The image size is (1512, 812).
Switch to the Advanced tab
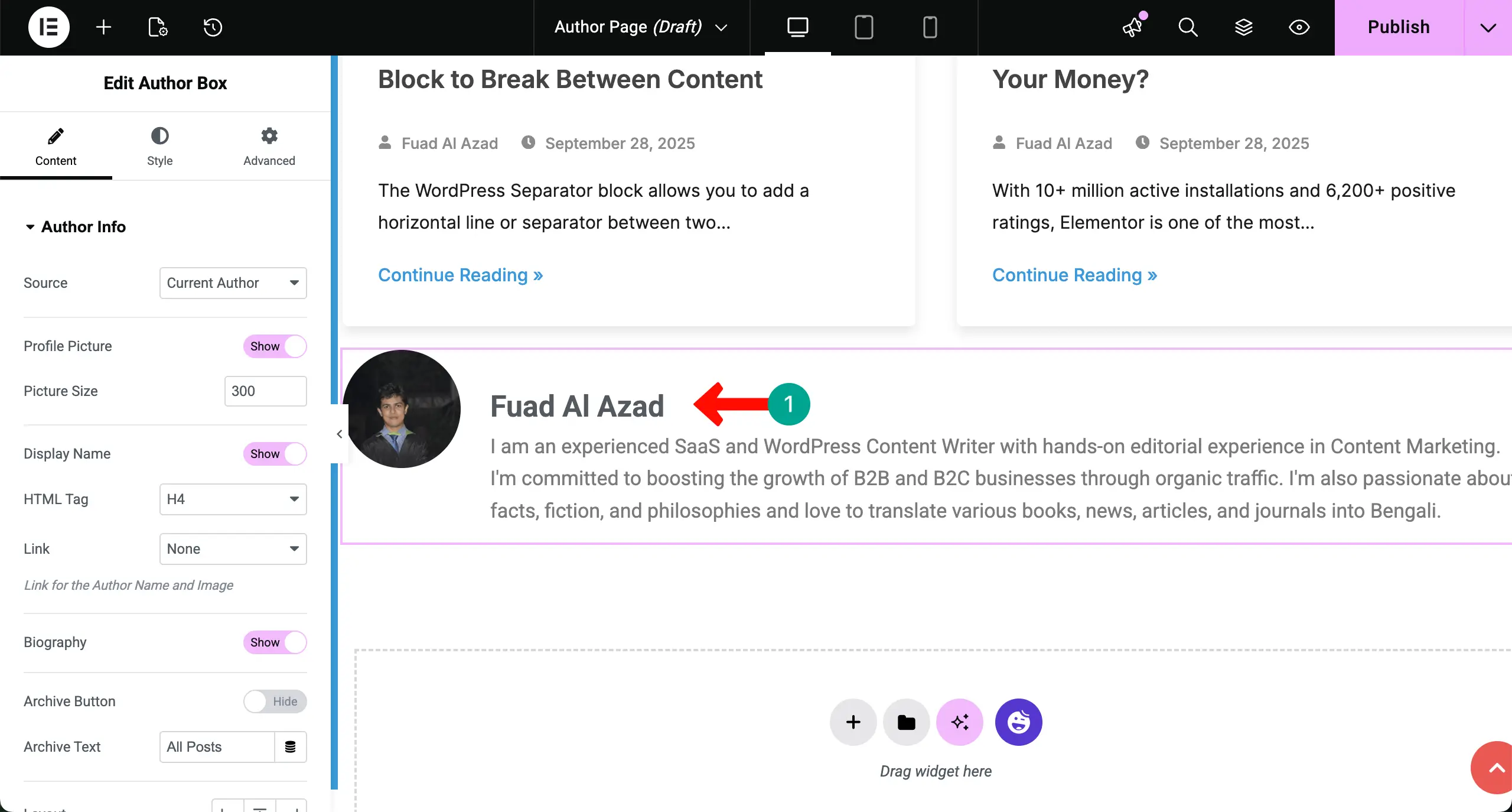(269, 147)
